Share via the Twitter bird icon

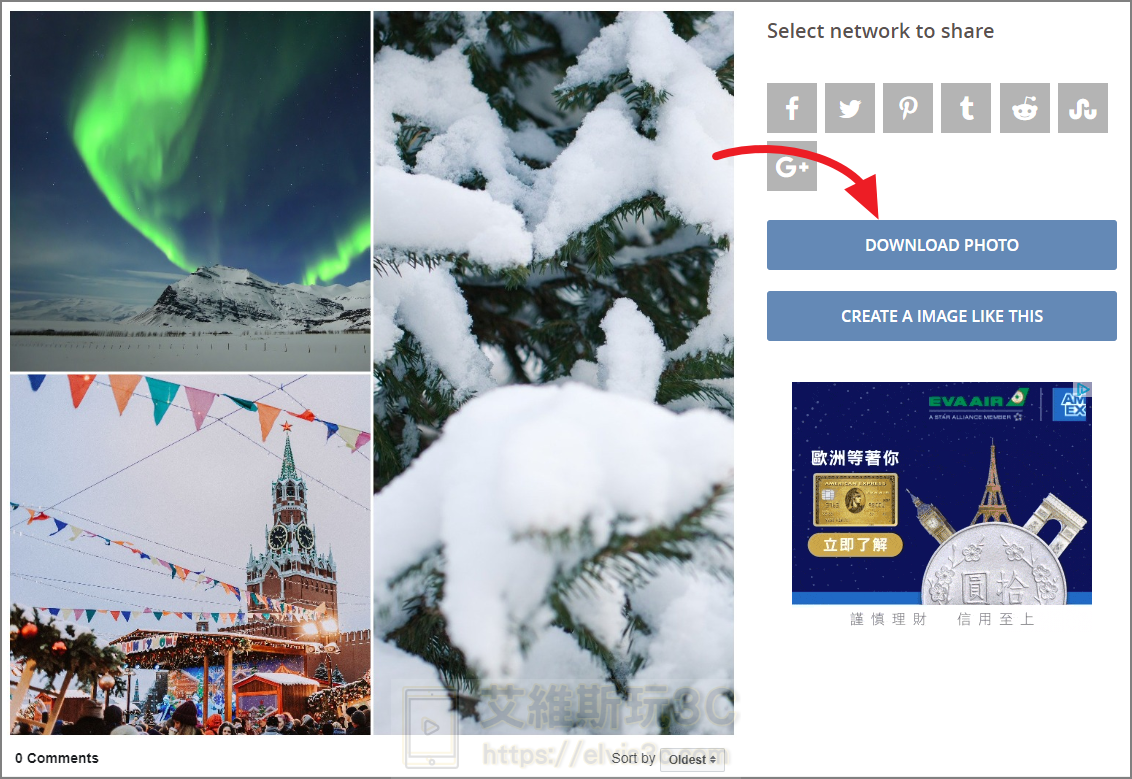pos(850,108)
